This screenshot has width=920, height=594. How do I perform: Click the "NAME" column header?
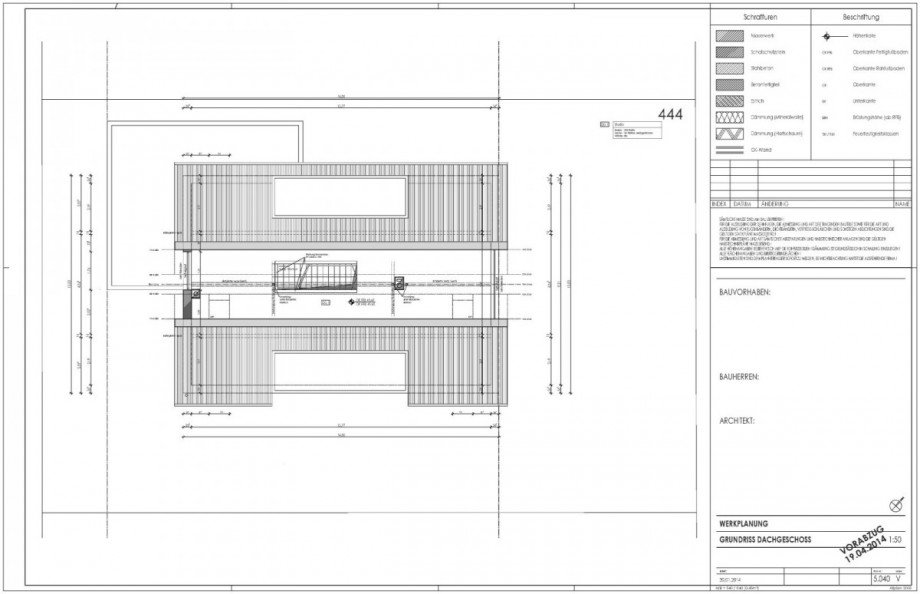902,204
